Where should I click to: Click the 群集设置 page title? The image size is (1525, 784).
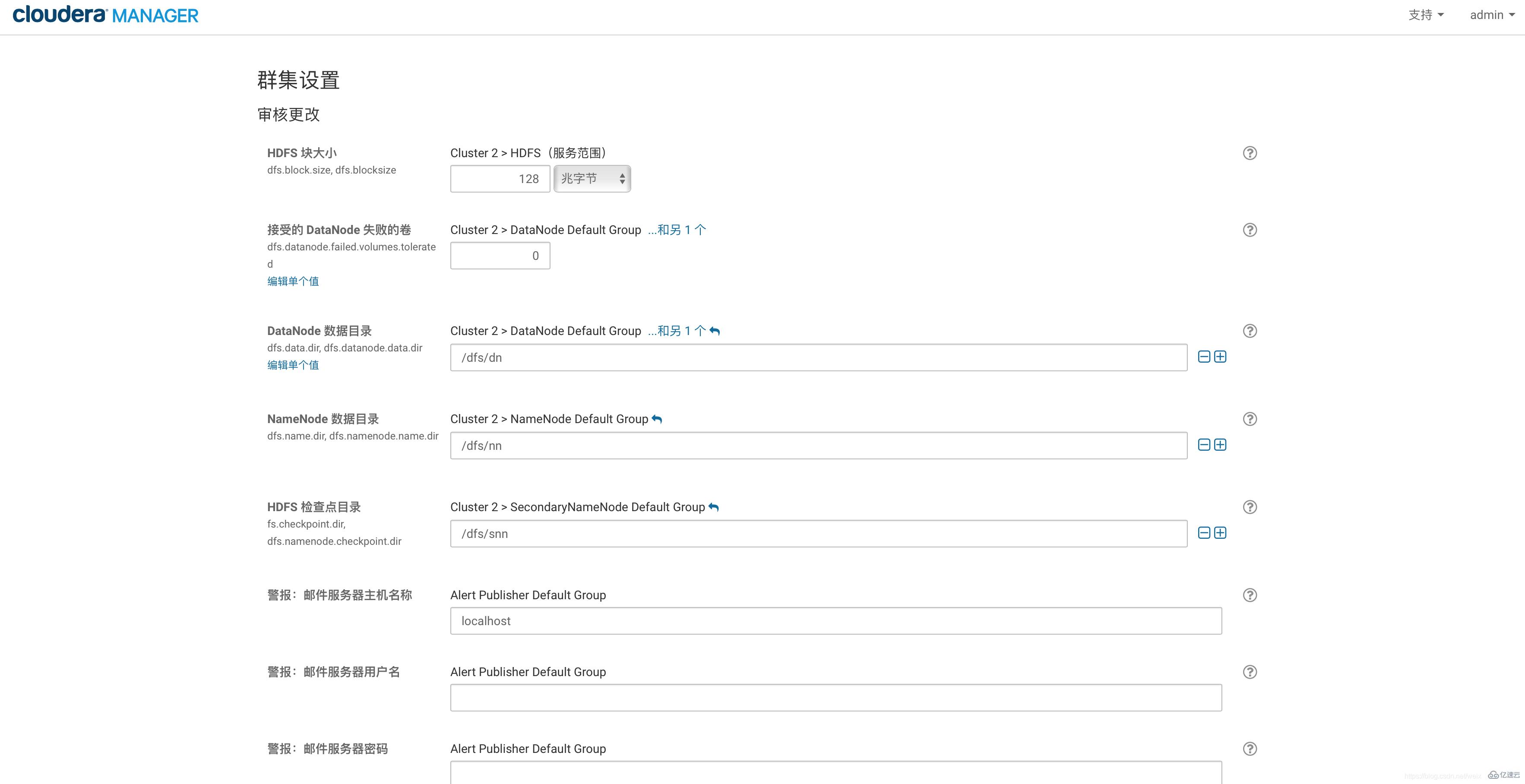click(x=298, y=80)
